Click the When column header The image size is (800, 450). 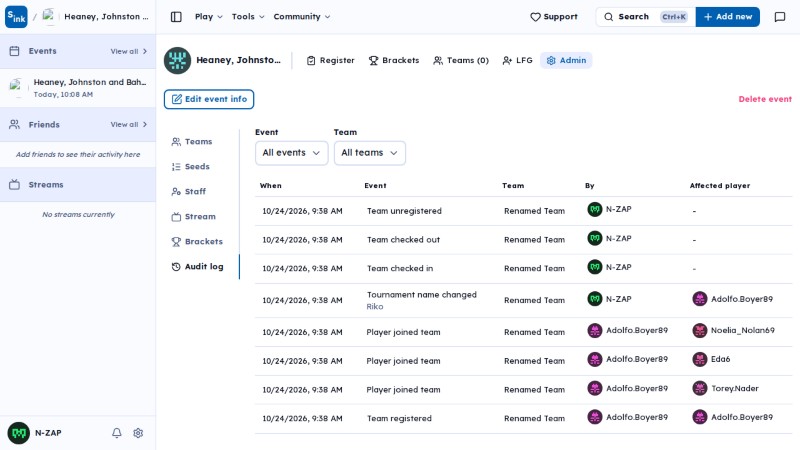[x=270, y=186]
